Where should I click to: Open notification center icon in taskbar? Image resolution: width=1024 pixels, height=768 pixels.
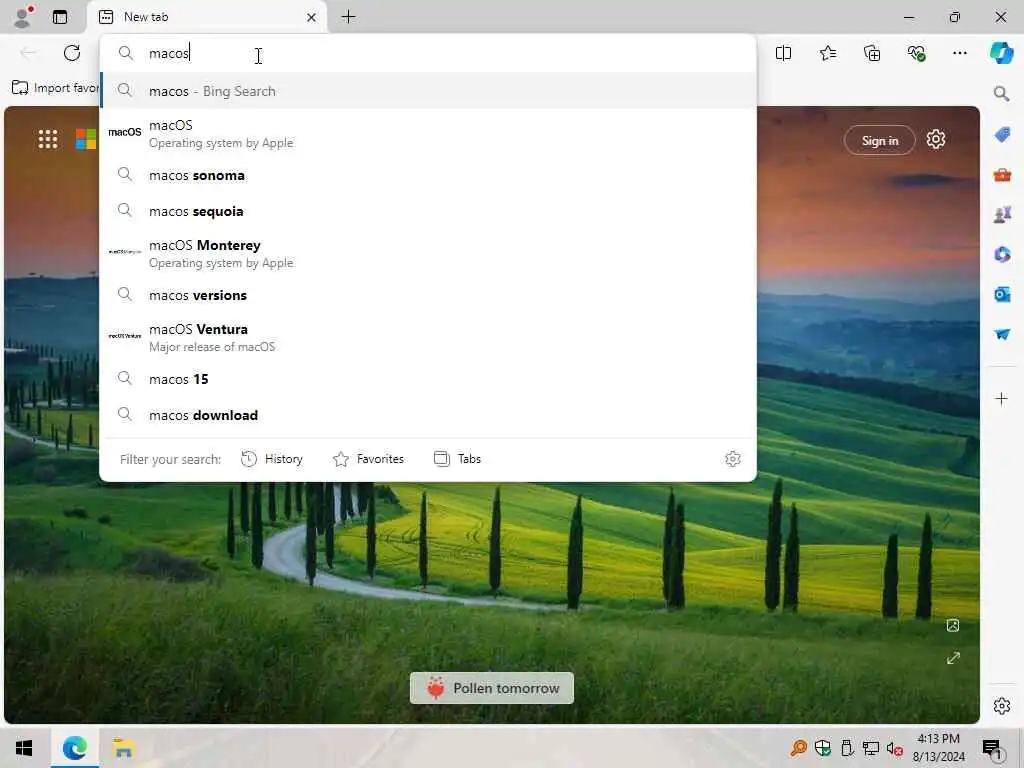pyautogui.click(x=992, y=748)
